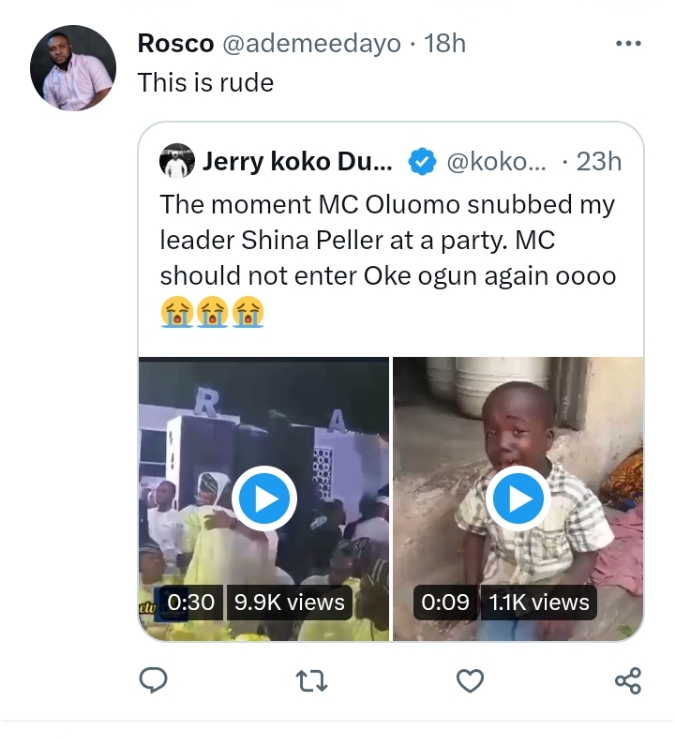675x739 pixels.
Task: Visit the @ademeedayo handle
Action: [x=310, y=44]
